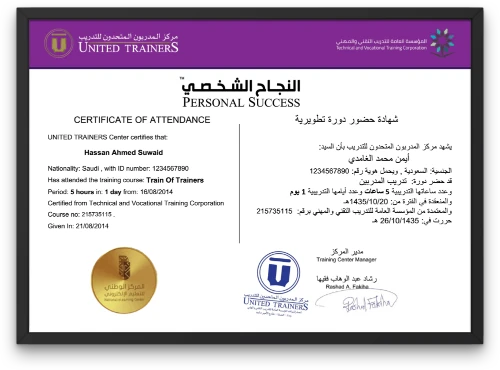500x370 pixels.
Task: Click the United Trainers gold U logo
Action: (x=58, y=44)
